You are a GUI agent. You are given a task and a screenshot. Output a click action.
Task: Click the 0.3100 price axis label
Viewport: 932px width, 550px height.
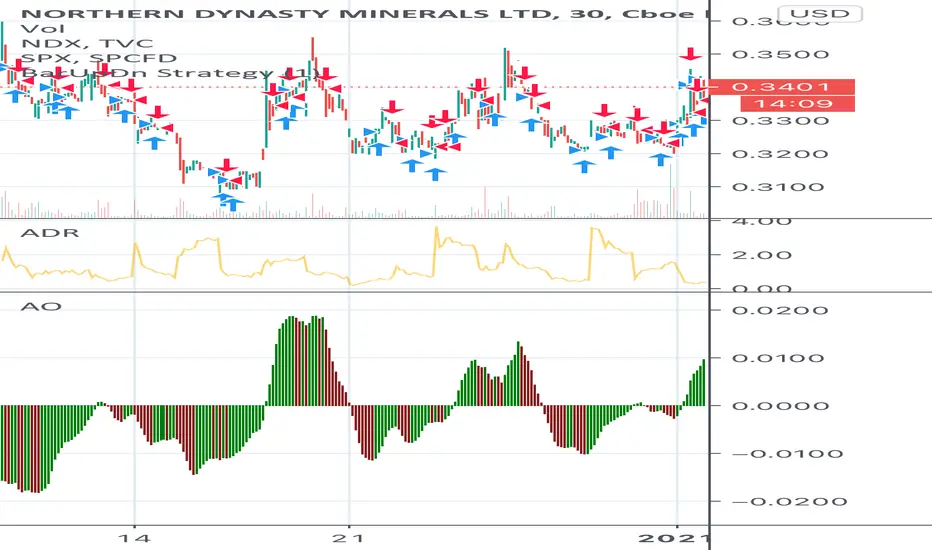[x=778, y=187]
